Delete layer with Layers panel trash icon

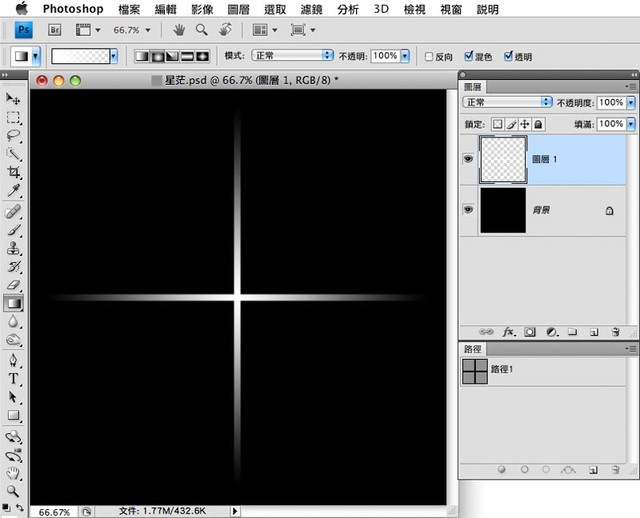click(616, 332)
